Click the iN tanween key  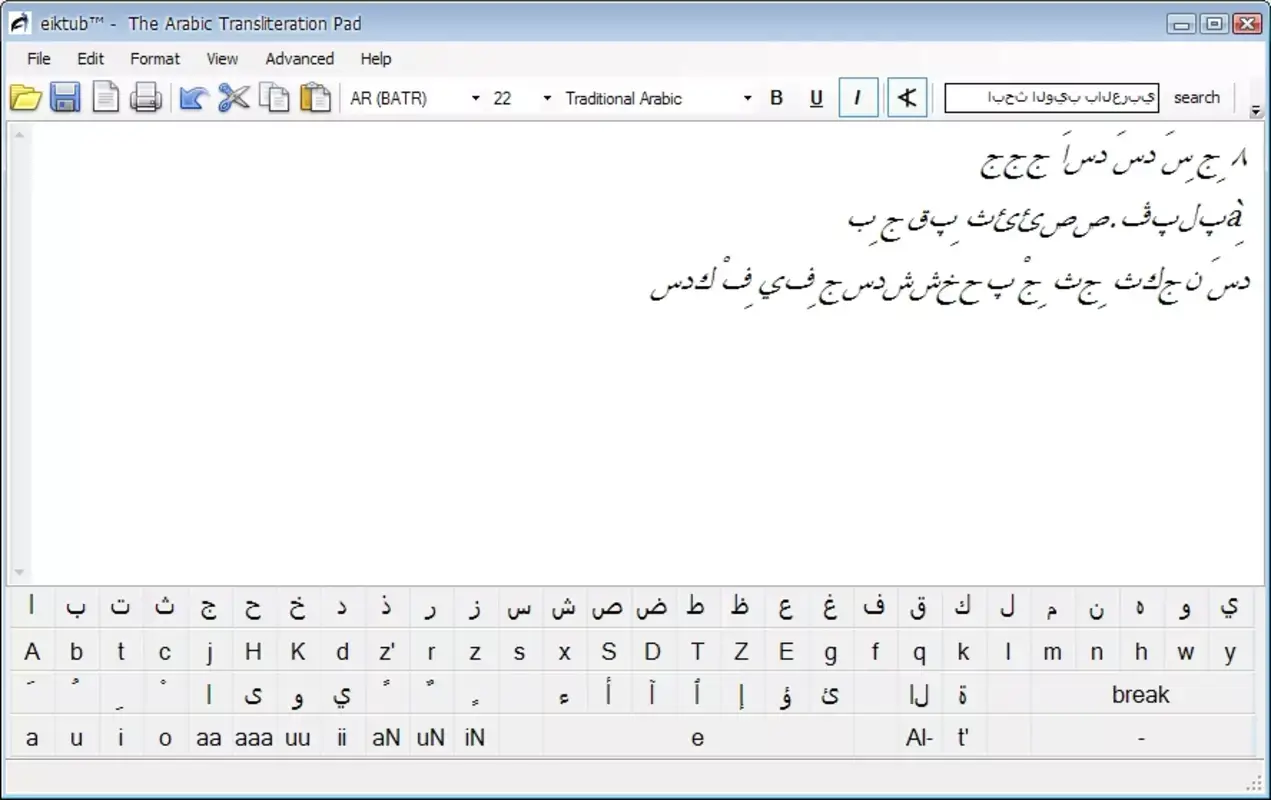pyautogui.click(x=475, y=739)
